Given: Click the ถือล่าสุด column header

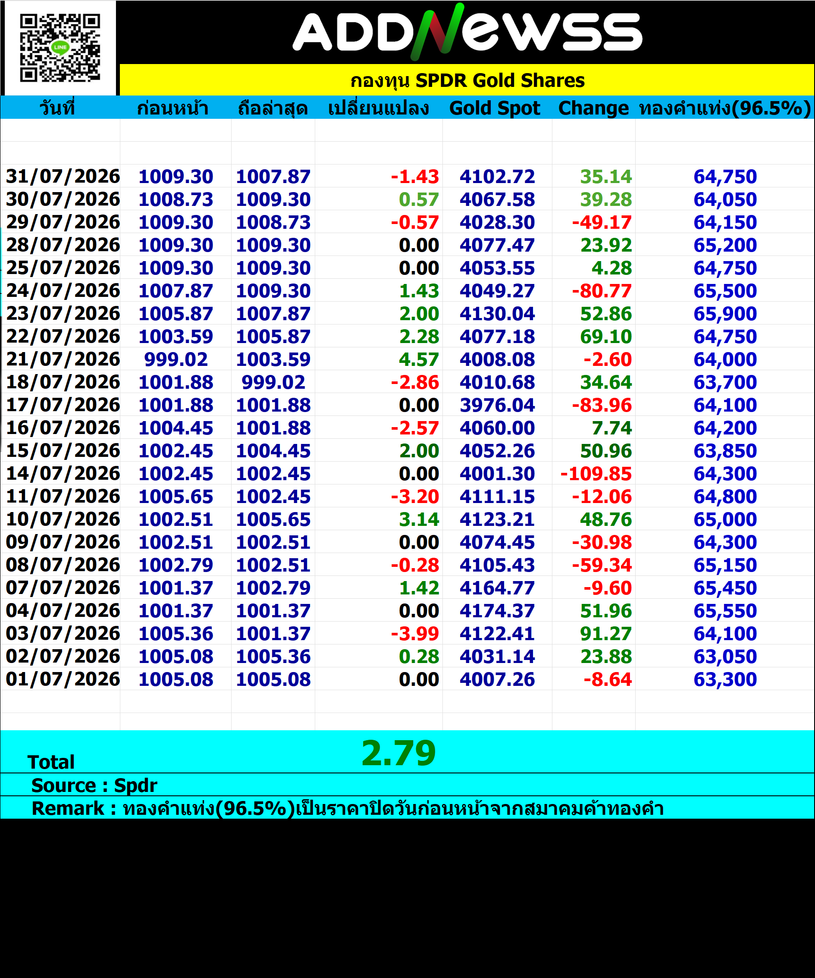Looking at the screenshot, I should 273,108.
